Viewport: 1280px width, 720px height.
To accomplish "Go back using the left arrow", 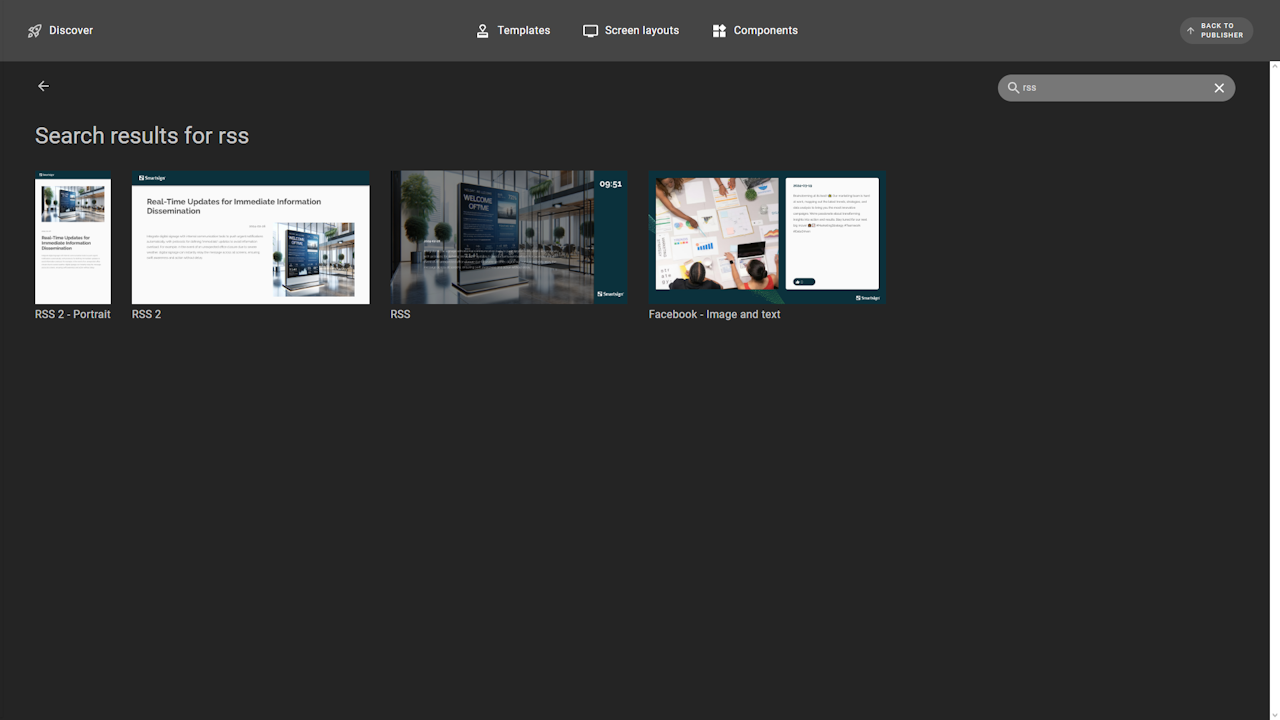I will coord(43,86).
